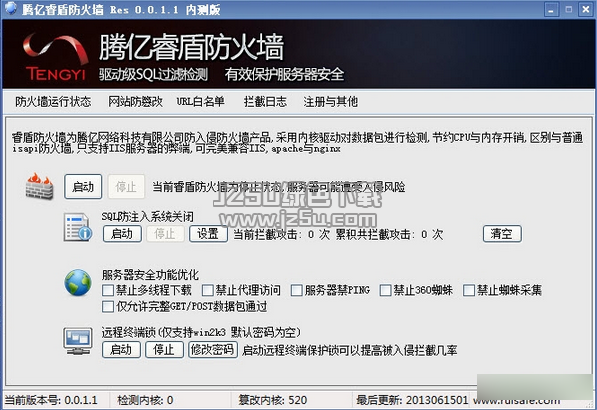
Task: Click the firewall 停止 button beside status text
Action: click(x=126, y=187)
